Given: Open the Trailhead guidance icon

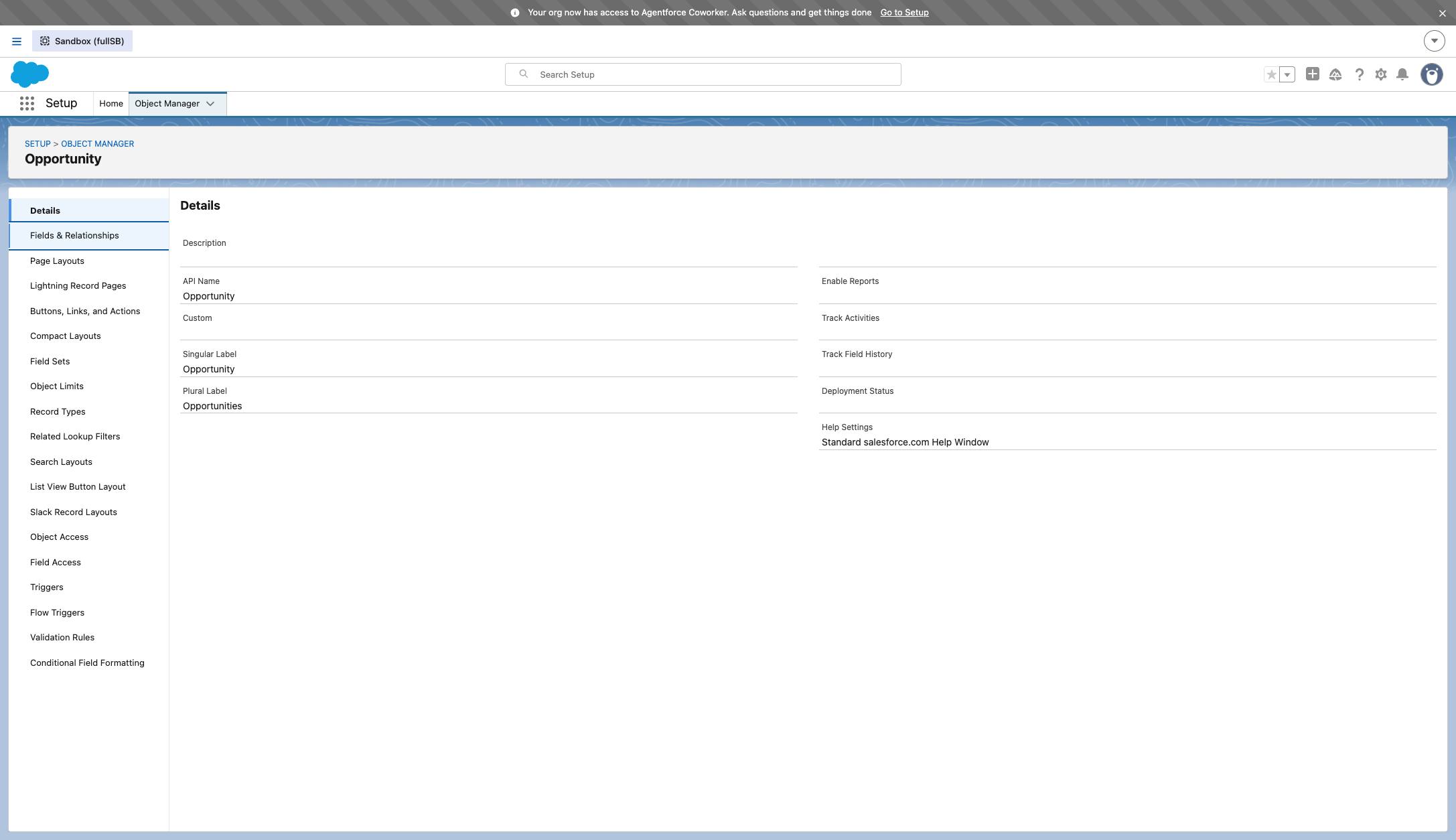Looking at the screenshot, I should [1335, 74].
